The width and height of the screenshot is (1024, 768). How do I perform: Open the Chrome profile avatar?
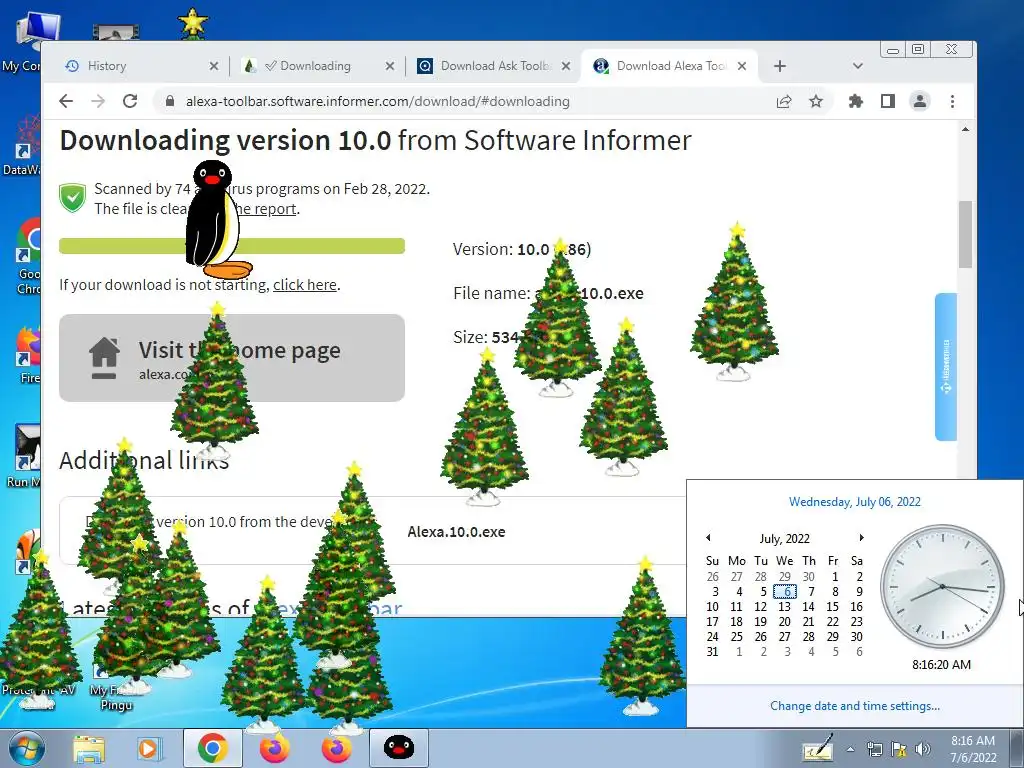point(920,101)
